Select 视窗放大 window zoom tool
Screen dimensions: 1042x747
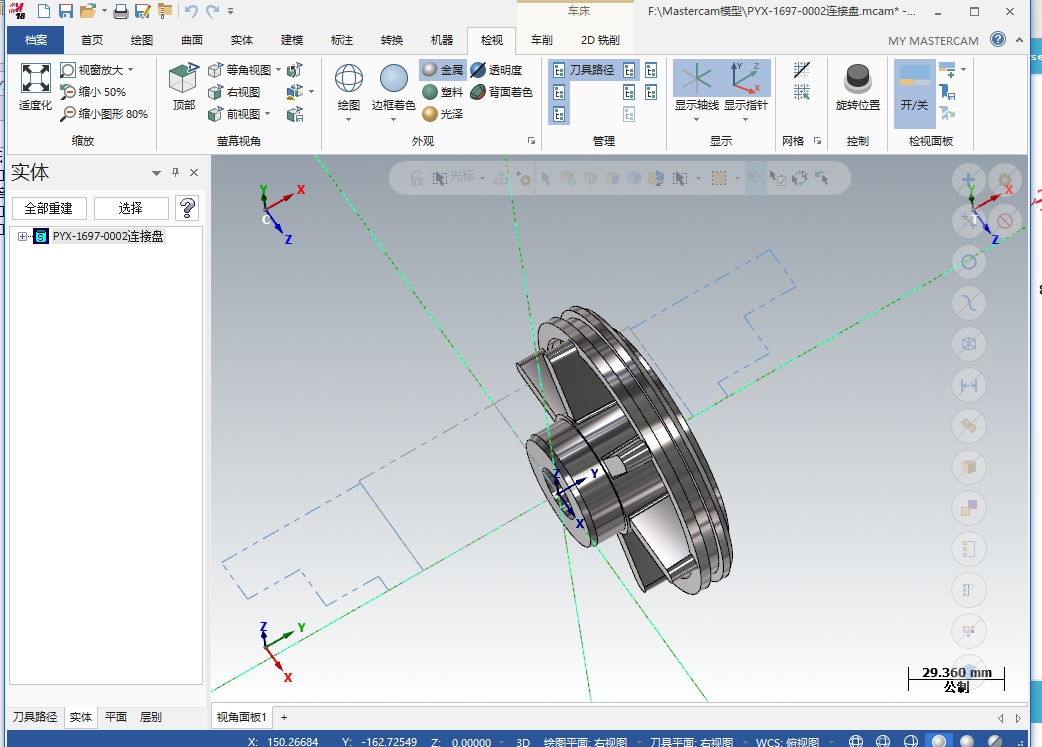[92, 70]
